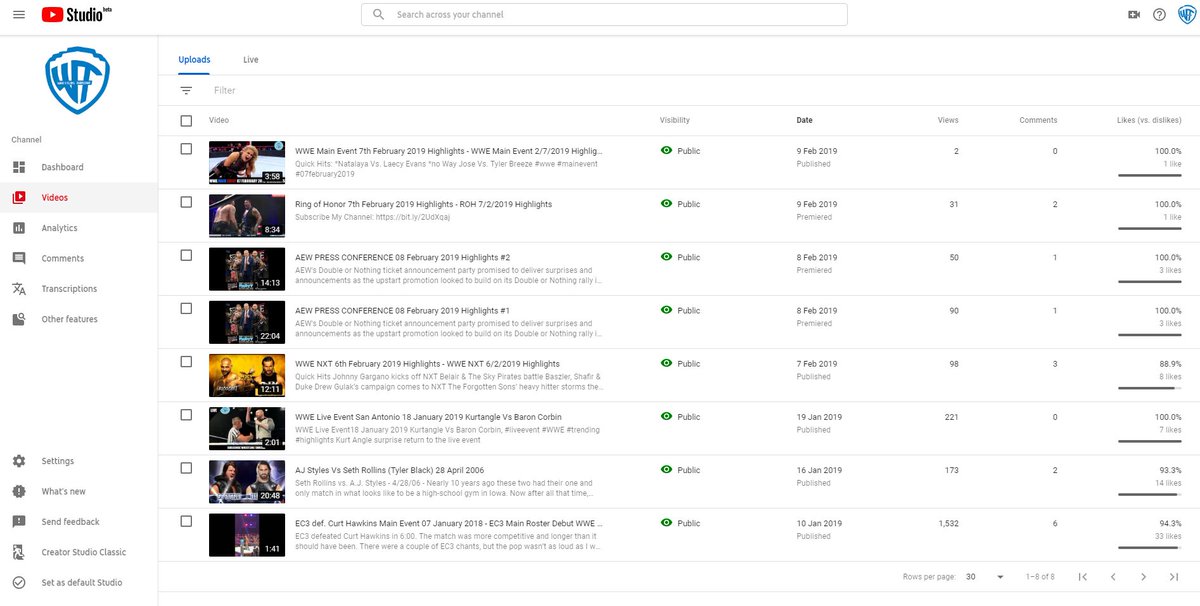Select AJ Styles Vs Seth Rollins checkbox

186,468
